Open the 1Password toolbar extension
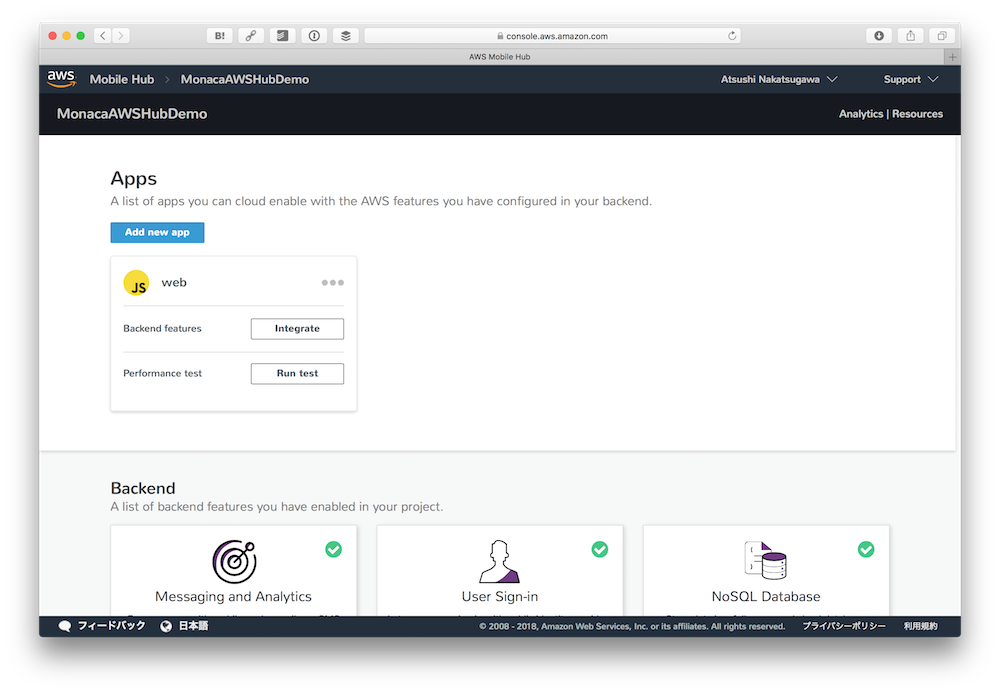Image resolution: width=1000 pixels, height=693 pixels. click(x=314, y=36)
